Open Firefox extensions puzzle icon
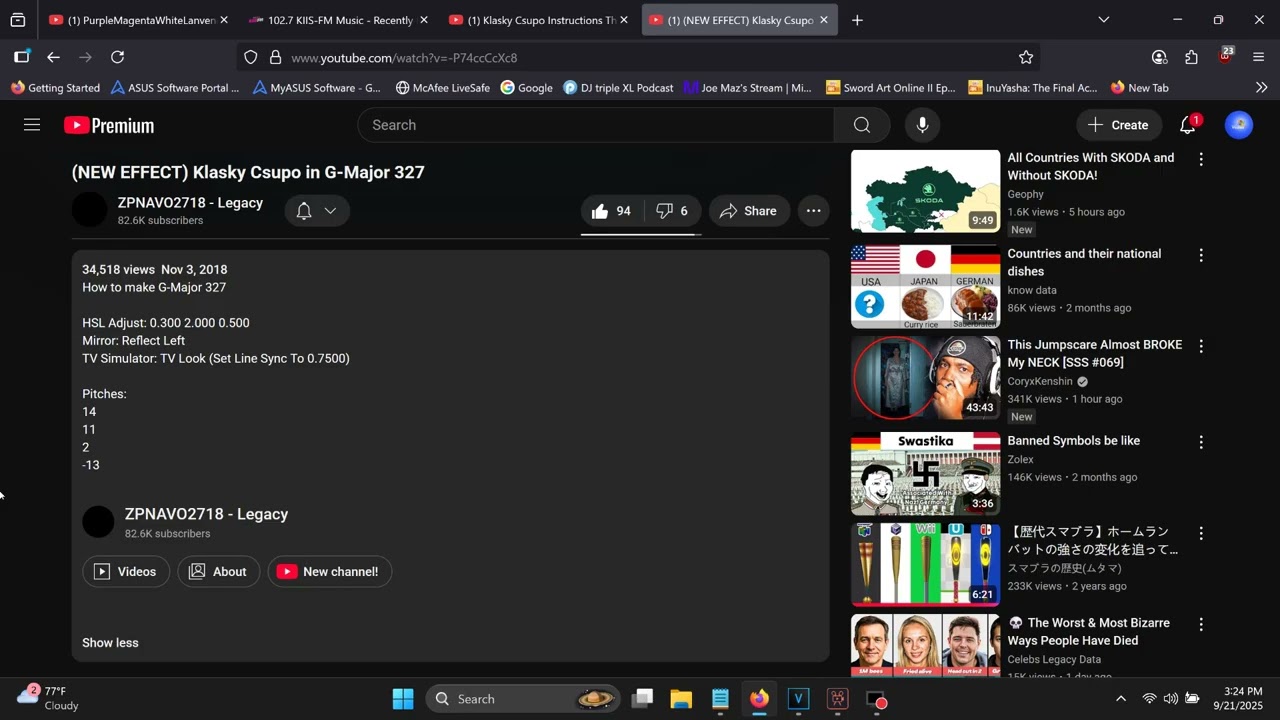The image size is (1280, 720). click(x=1191, y=57)
